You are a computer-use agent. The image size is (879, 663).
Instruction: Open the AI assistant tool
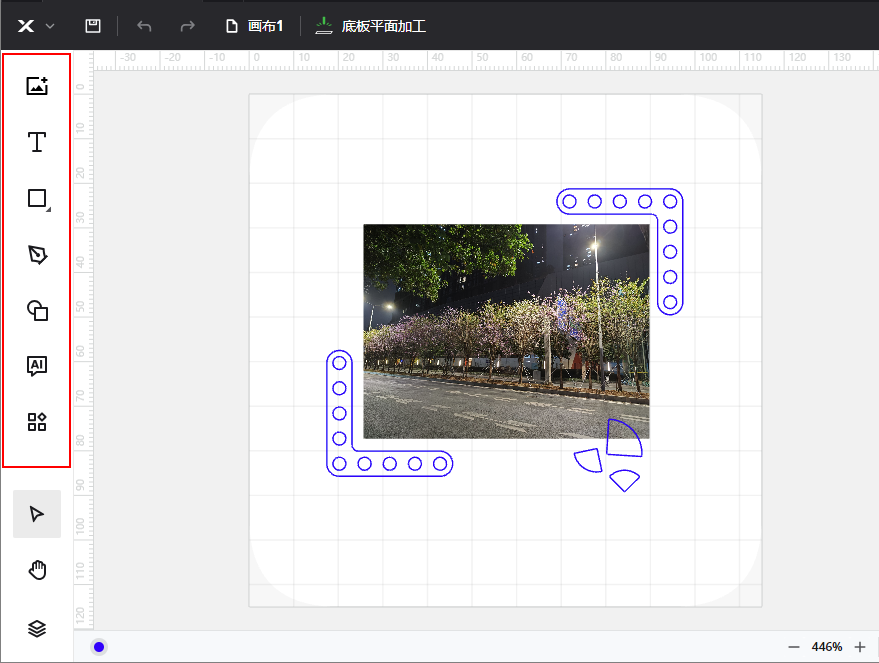coord(37,366)
